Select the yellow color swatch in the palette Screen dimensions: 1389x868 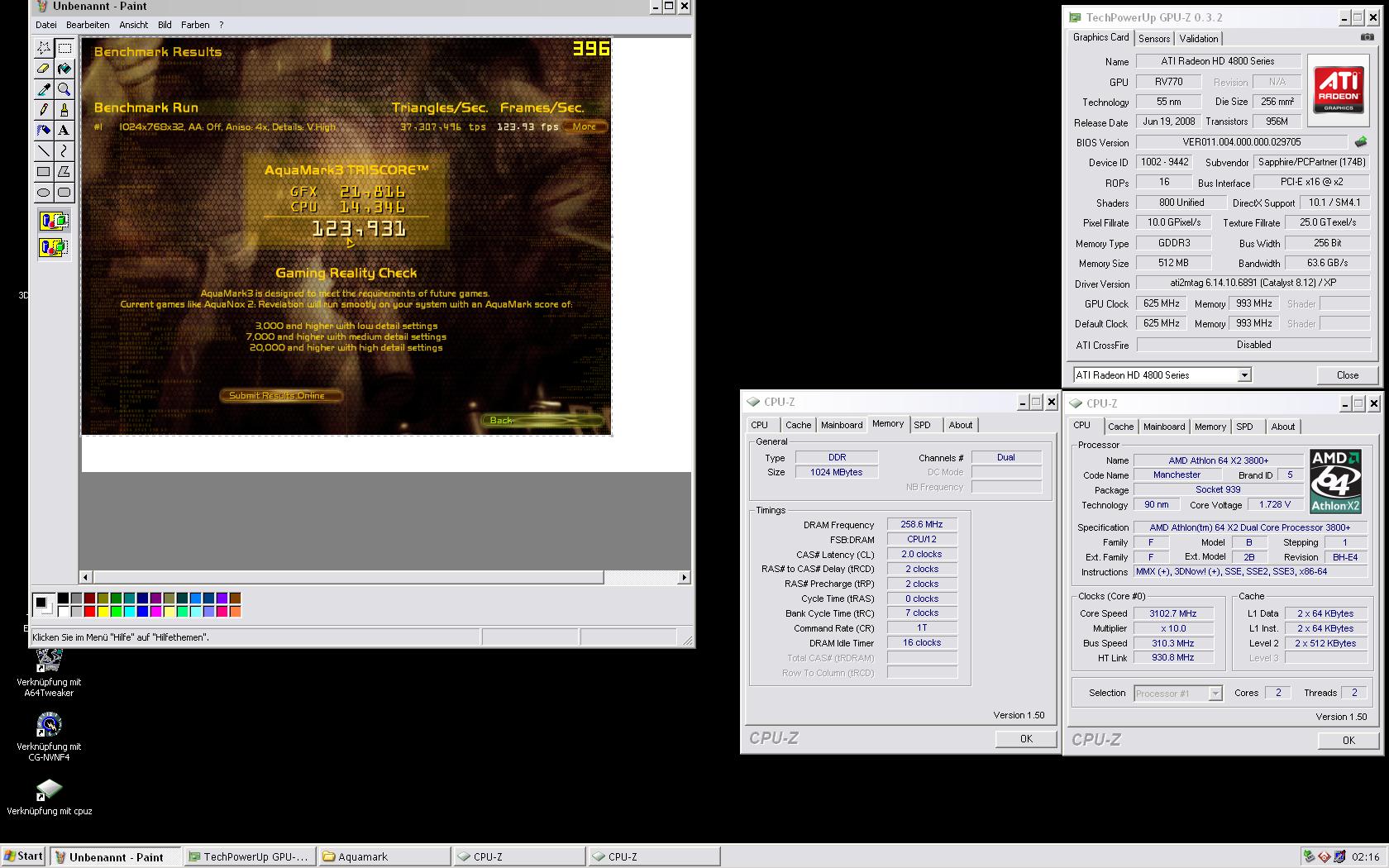(103, 612)
